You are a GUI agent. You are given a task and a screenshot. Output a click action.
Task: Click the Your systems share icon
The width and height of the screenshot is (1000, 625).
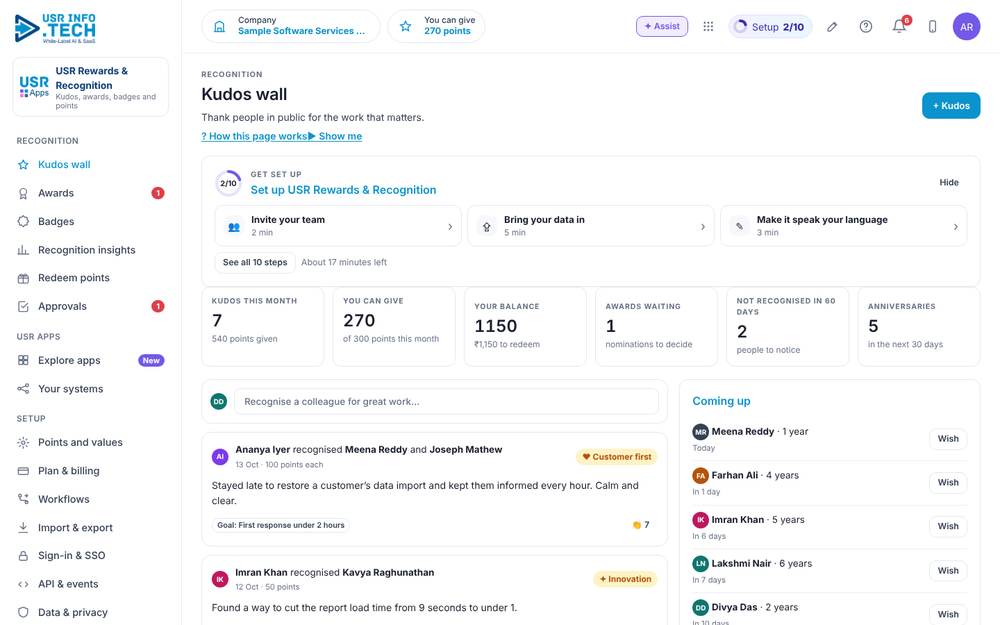23,389
